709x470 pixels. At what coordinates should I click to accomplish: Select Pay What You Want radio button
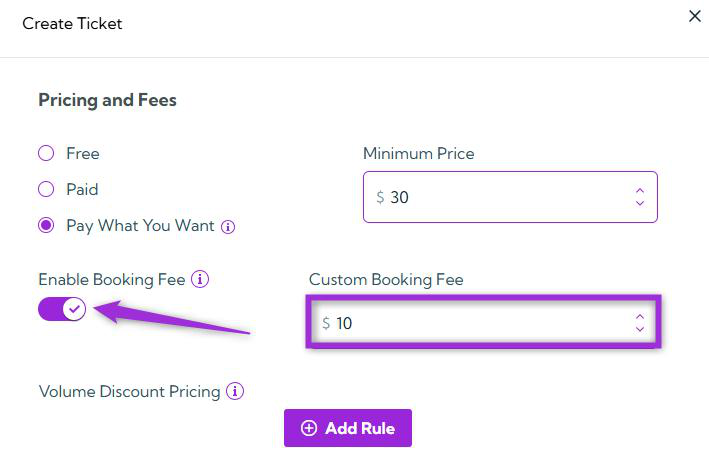[x=46, y=226]
